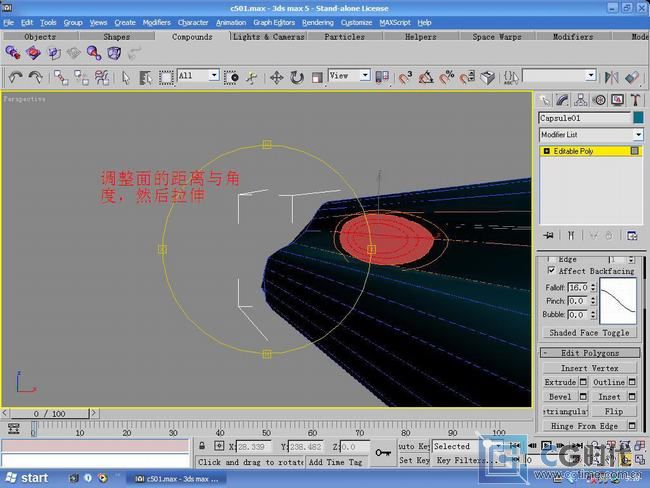The image size is (650, 488).
Task: Toggle Affect Backfacing checkbox
Action: [x=551, y=270]
